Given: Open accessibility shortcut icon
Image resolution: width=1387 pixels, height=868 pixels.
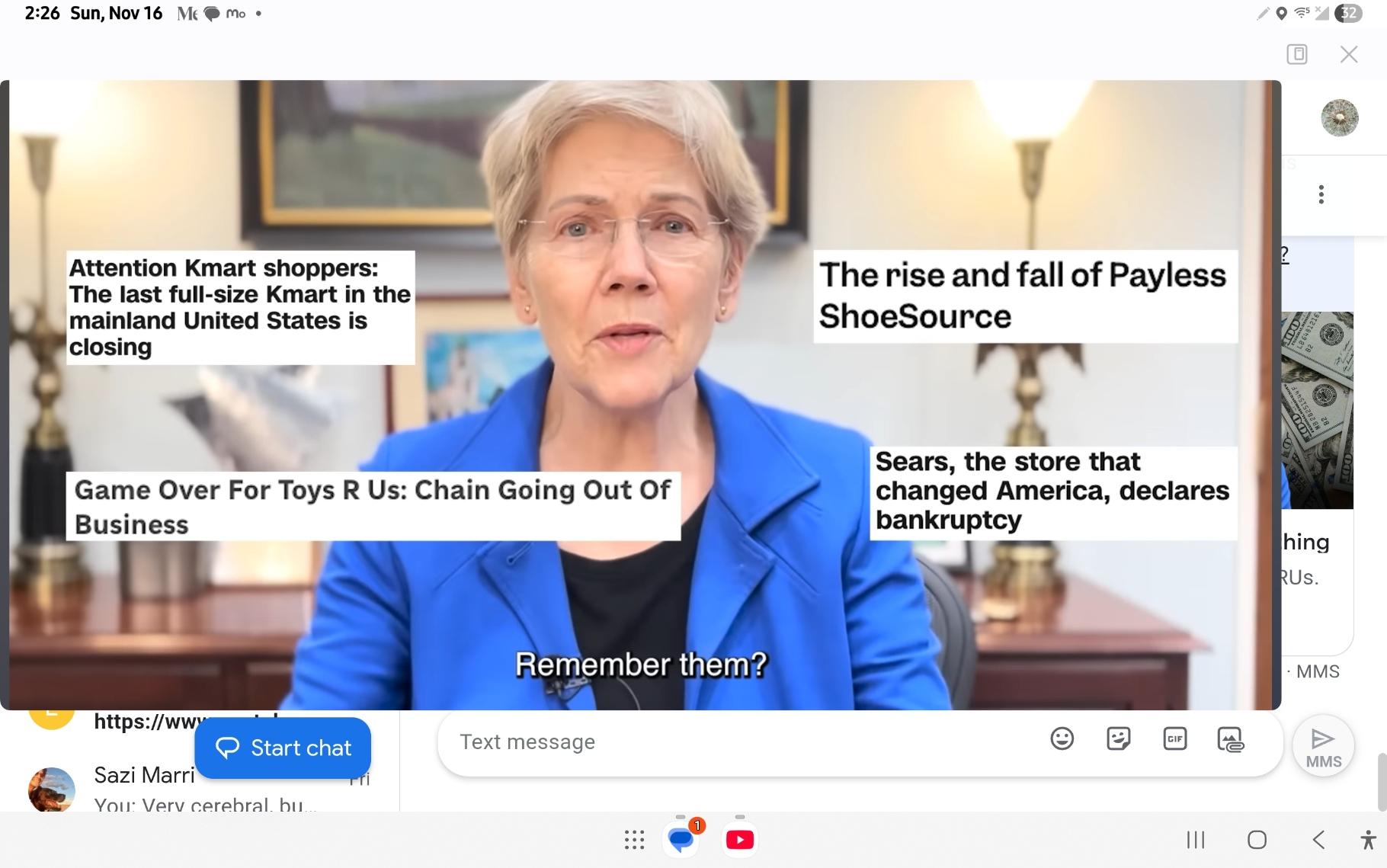Looking at the screenshot, I should (x=1368, y=840).
